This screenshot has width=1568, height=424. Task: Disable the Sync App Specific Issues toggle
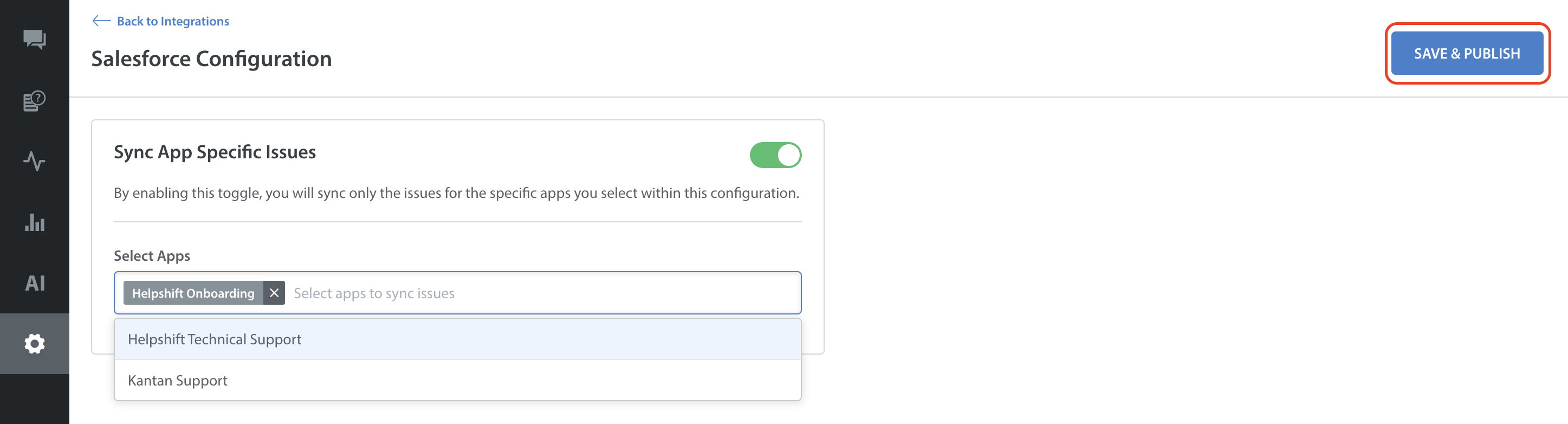pos(775,155)
